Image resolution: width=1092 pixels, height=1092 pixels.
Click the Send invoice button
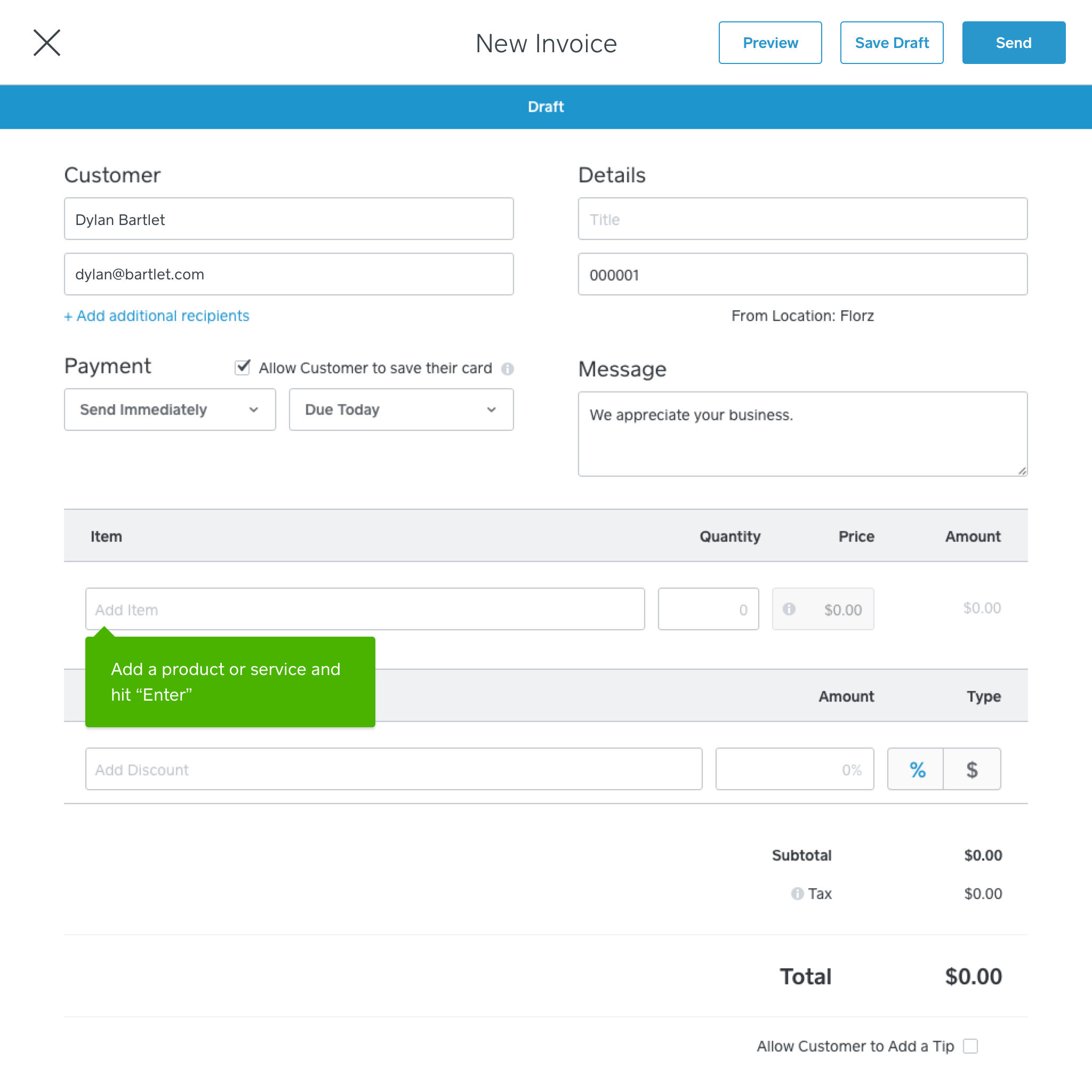coord(1014,42)
